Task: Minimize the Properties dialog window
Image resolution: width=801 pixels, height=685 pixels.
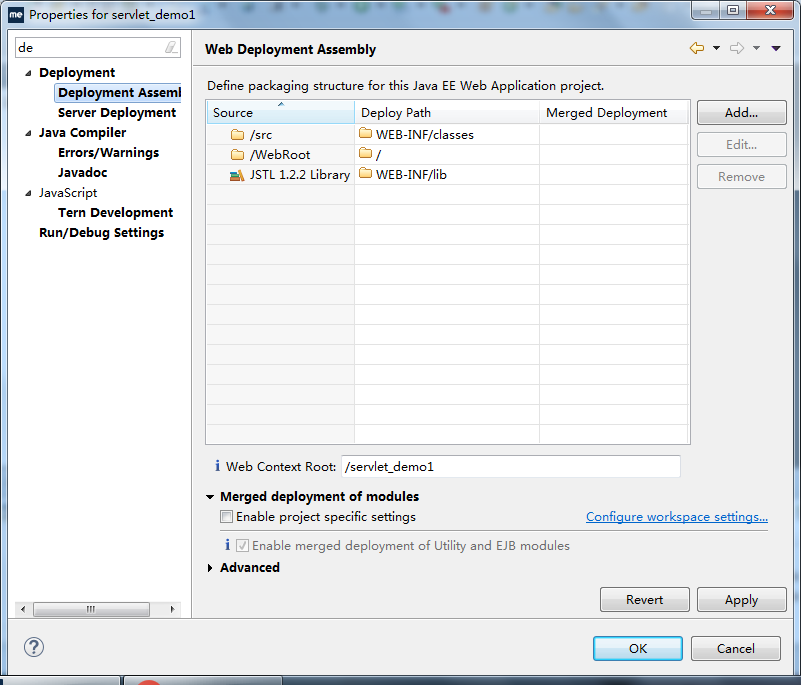Action: tap(706, 11)
